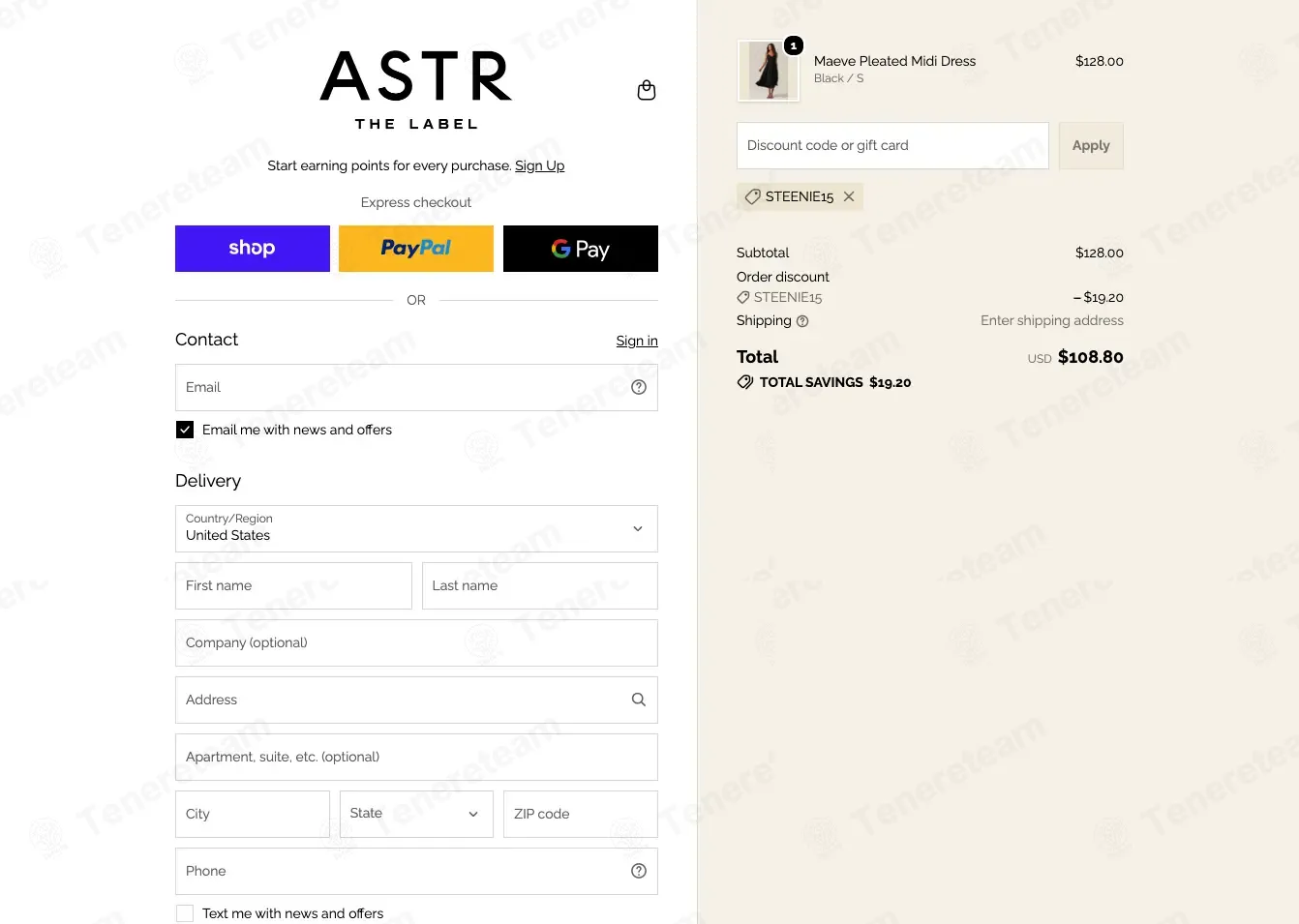Pay with Google Pay express button
This screenshot has height=924, width=1299.
click(x=581, y=249)
